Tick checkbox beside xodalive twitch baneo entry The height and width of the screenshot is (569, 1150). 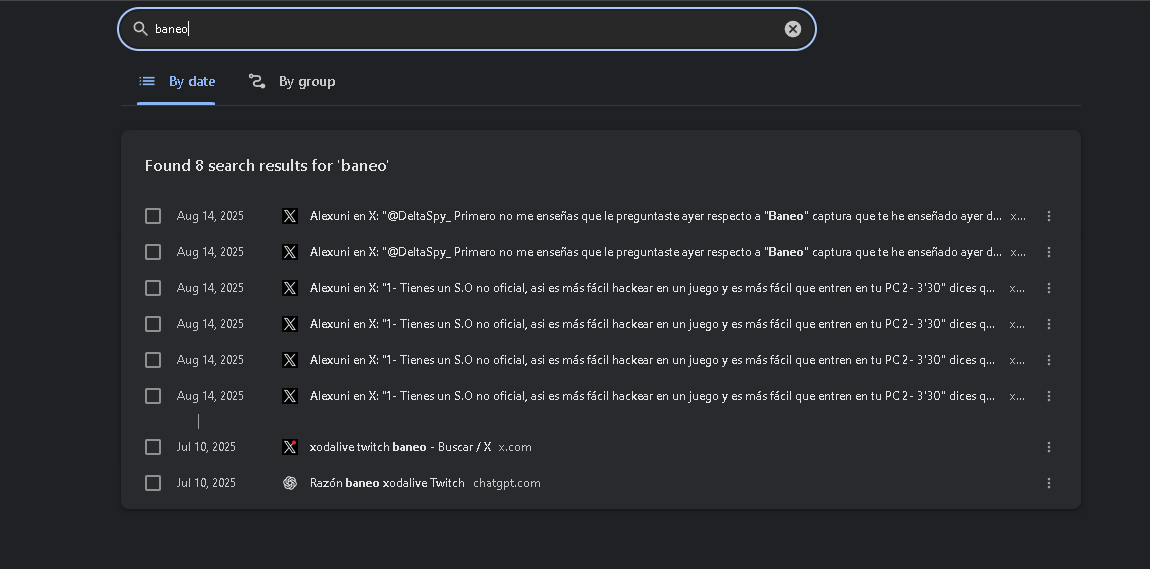click(153, 447)
